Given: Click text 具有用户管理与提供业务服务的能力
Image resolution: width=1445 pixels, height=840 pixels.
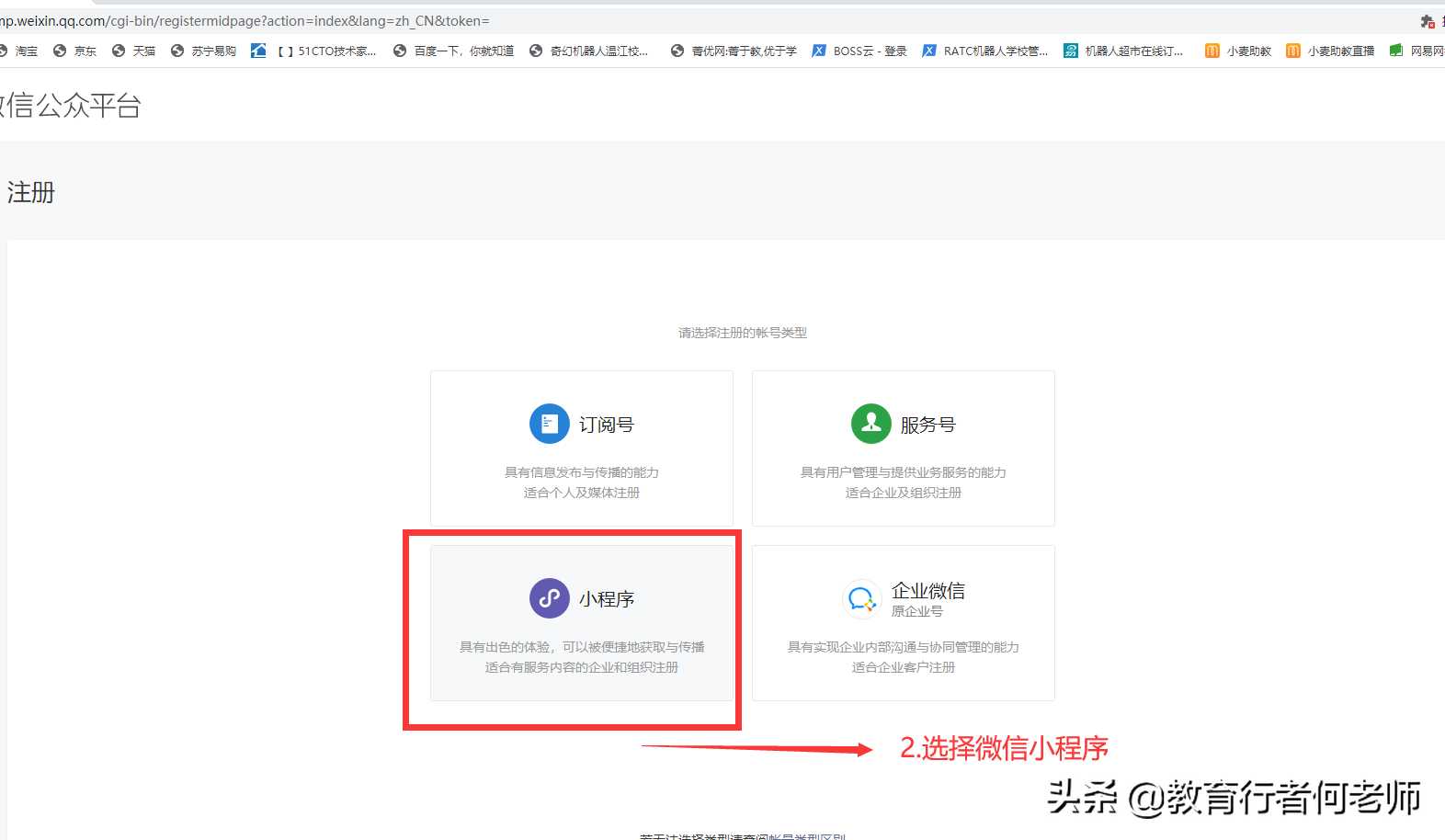Looking at the screenshot, I should 904,472.
